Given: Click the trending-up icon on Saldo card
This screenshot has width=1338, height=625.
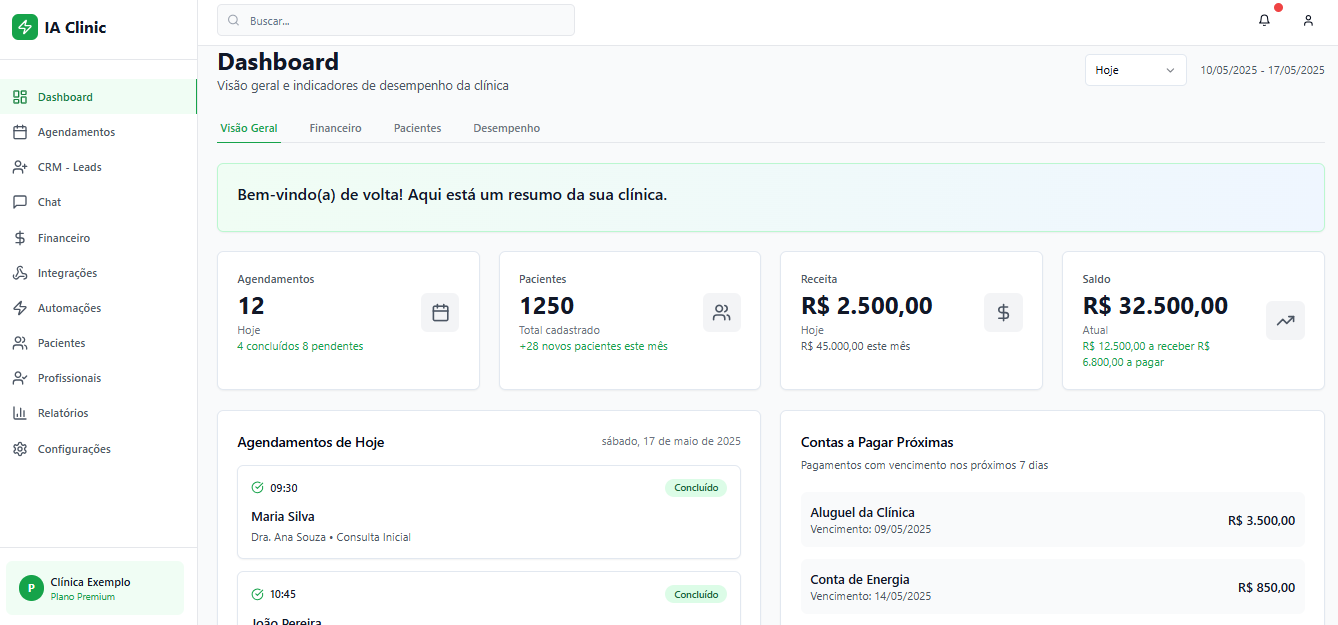Looking at the screenshot, I should click(x=1285, y=321).
